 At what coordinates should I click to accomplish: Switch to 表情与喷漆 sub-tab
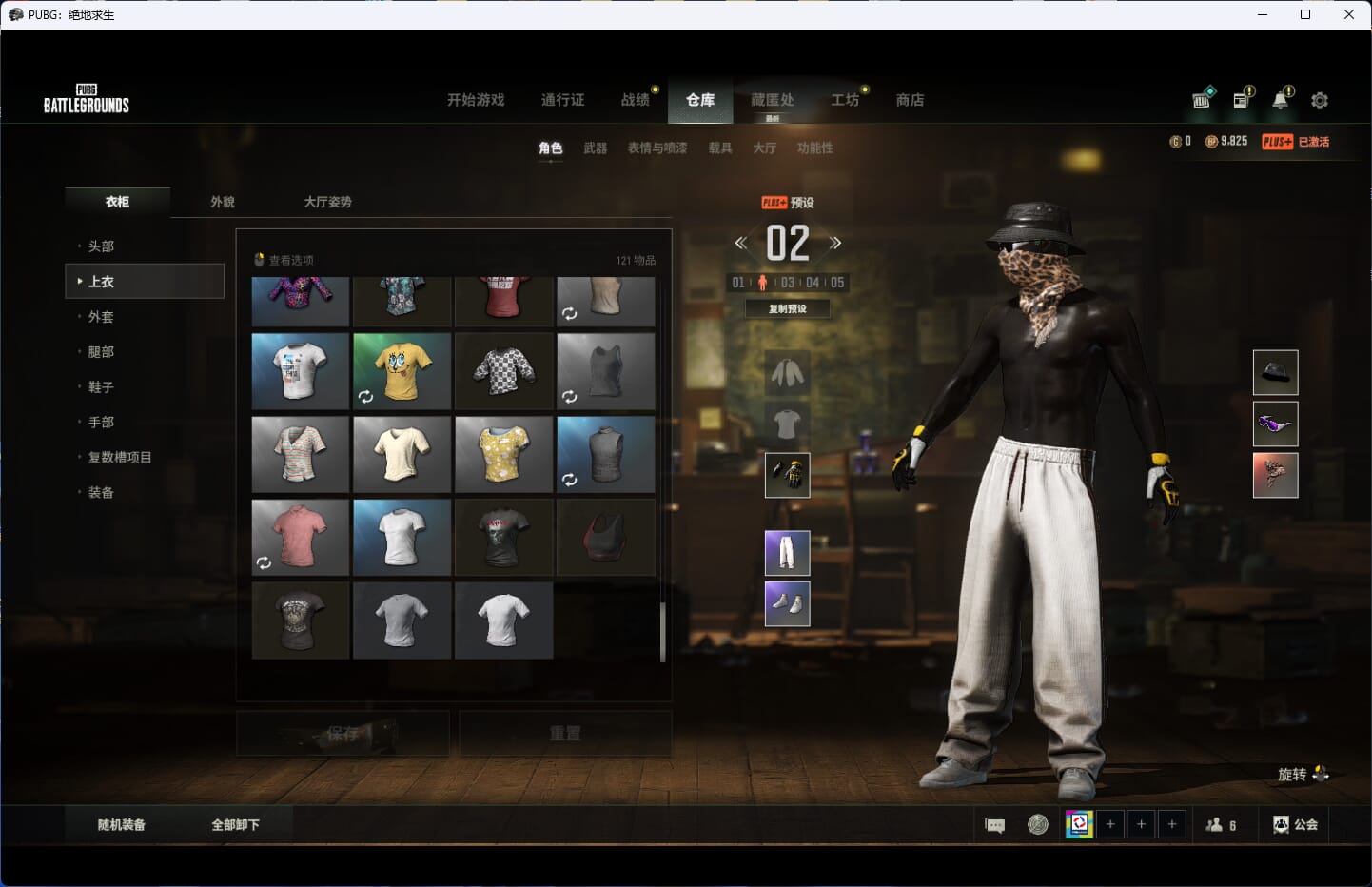[x=657, y=148]
